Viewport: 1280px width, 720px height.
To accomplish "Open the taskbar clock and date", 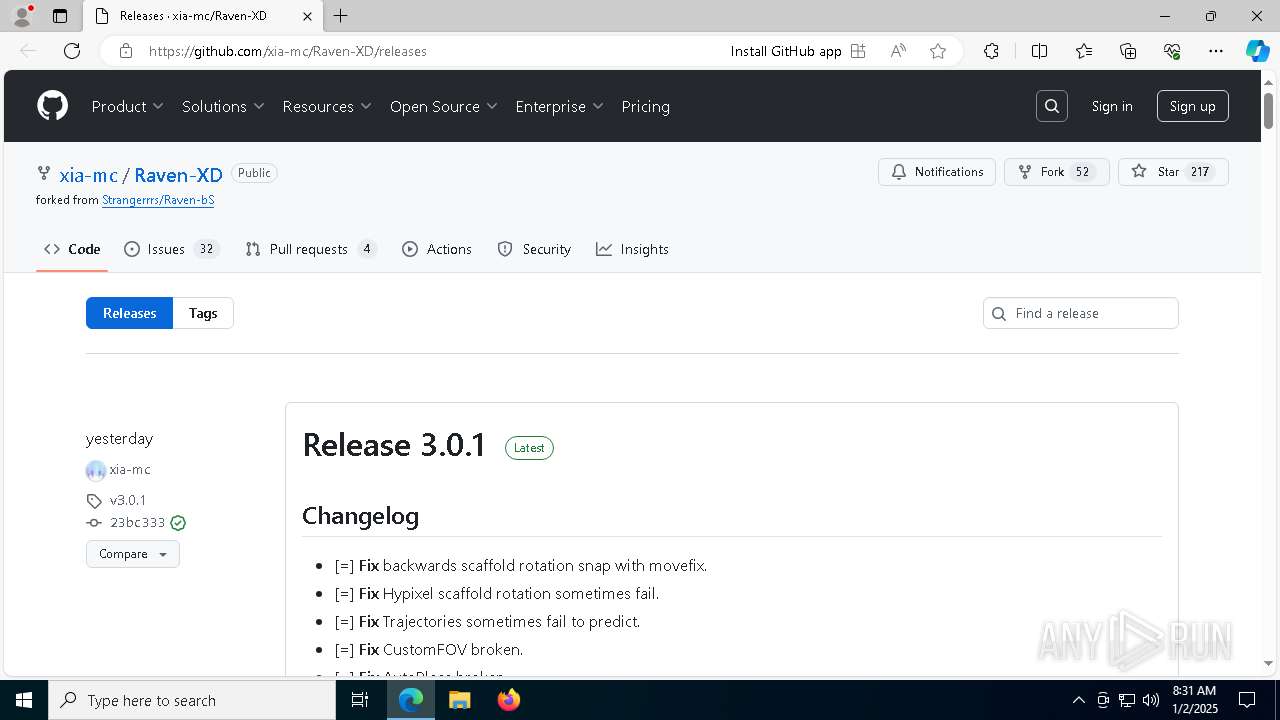I will click(x=1193, y=700).
